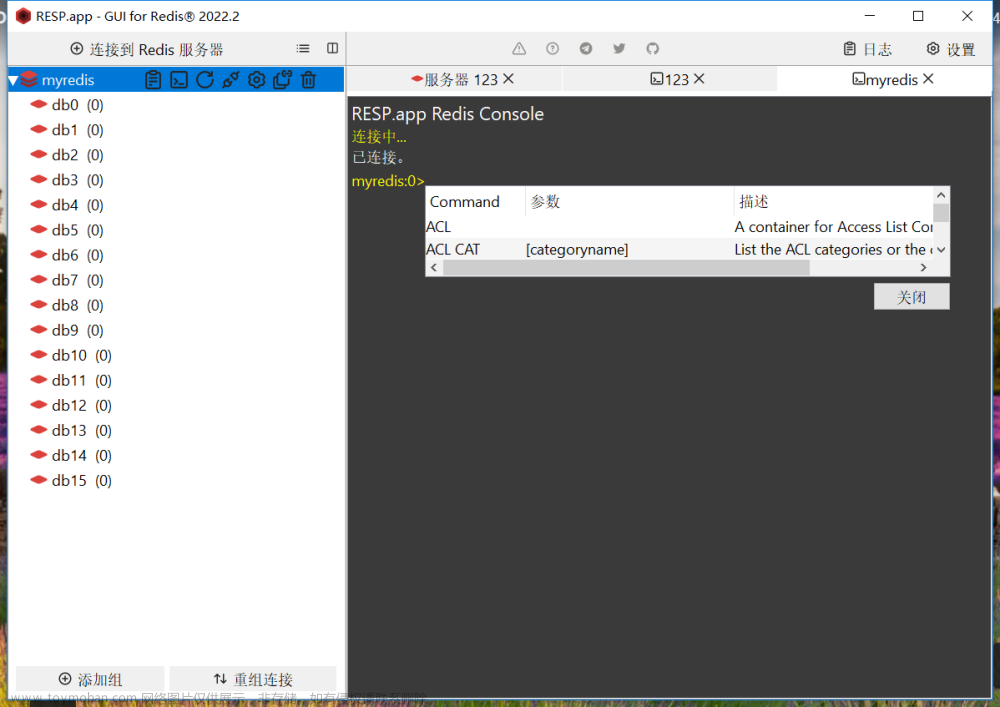This screenshot has height=707, width=1000.
Task: Click 添加组 add group button
Action: (x=90, y=679)
